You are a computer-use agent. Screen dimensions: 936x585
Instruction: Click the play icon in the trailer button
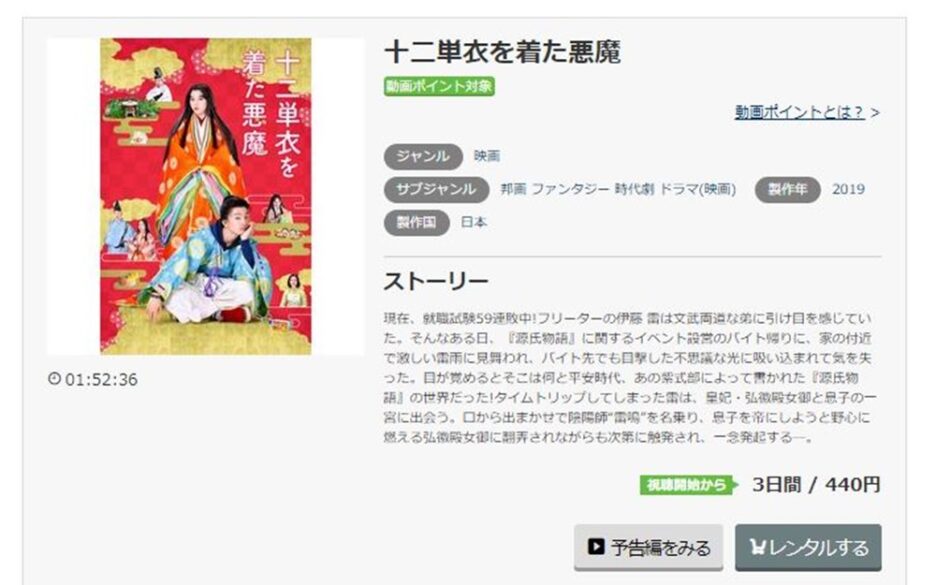coord(595,547)
